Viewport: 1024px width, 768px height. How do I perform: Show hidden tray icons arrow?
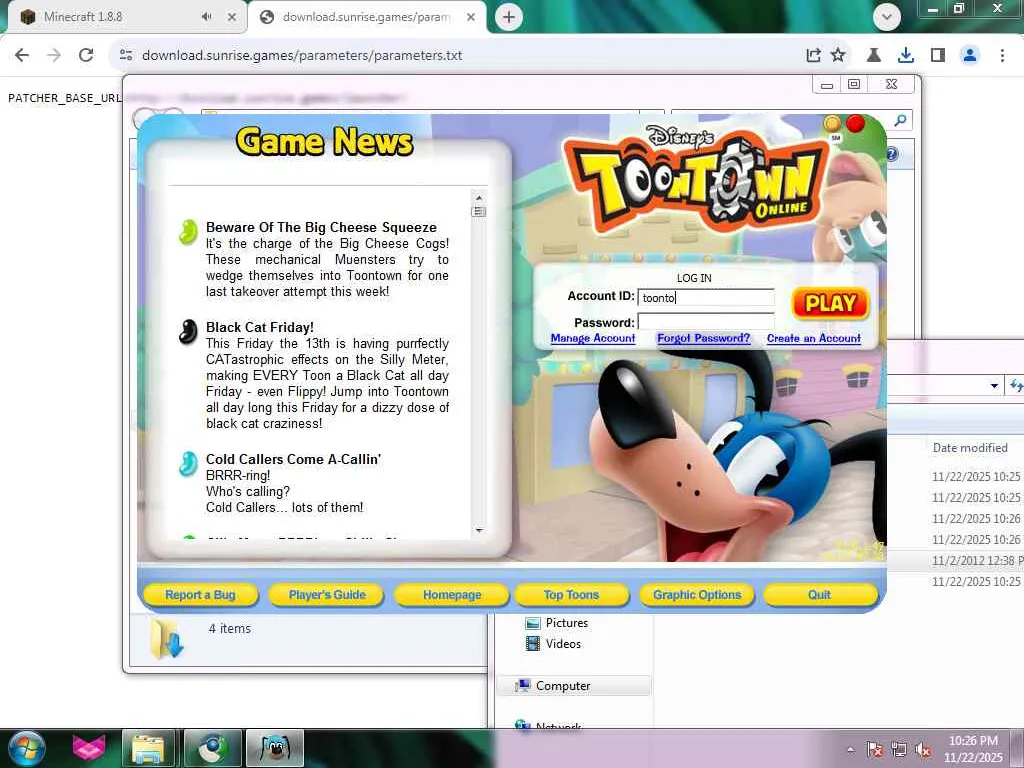(850, 750)
